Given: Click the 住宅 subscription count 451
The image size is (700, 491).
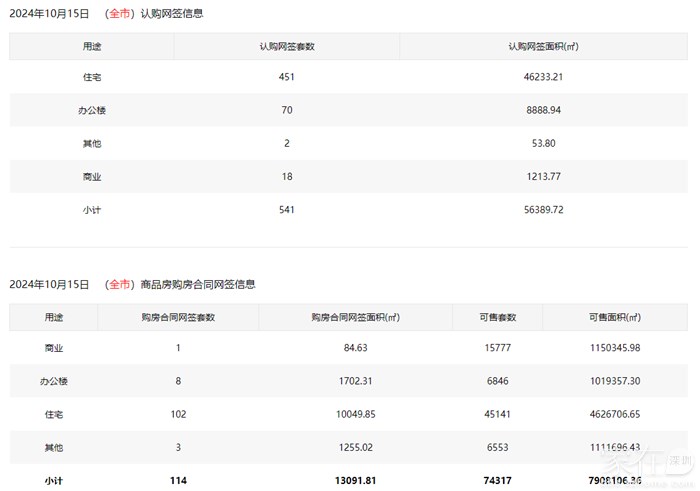Looking at the screenshot, I should tap(287, 76).
